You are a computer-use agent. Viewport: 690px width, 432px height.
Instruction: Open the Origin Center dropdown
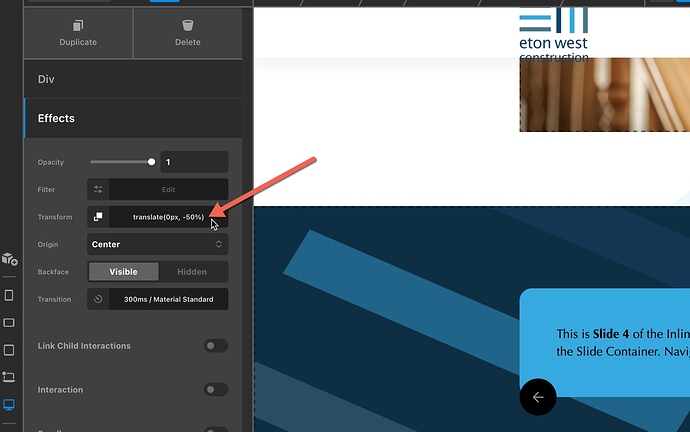tap(157, 244)
